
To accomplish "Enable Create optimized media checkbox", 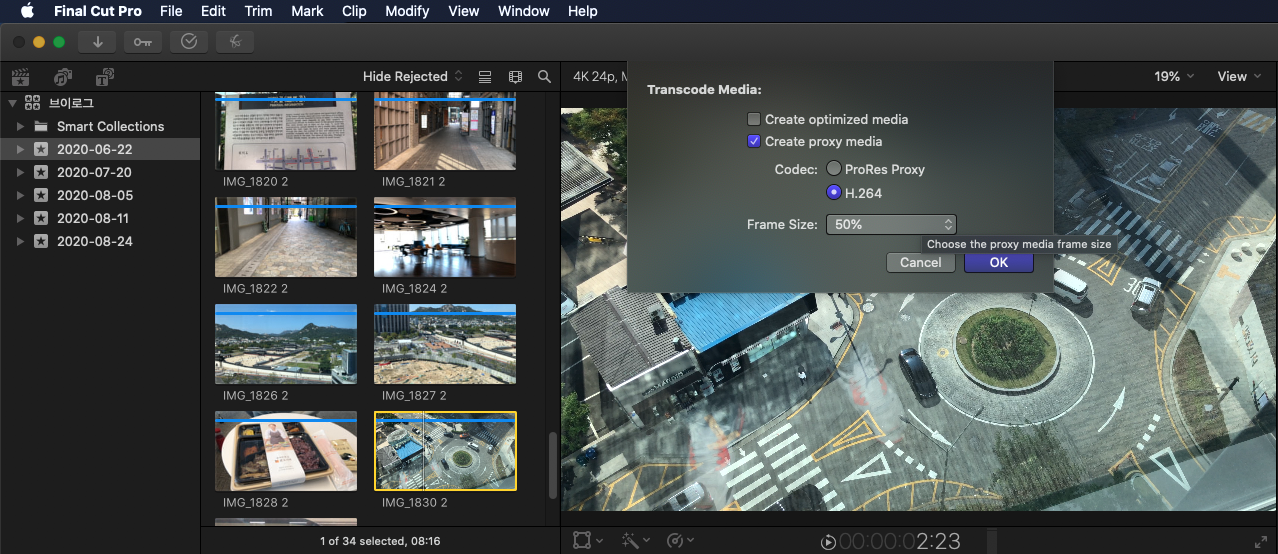I will pos(754,119).
